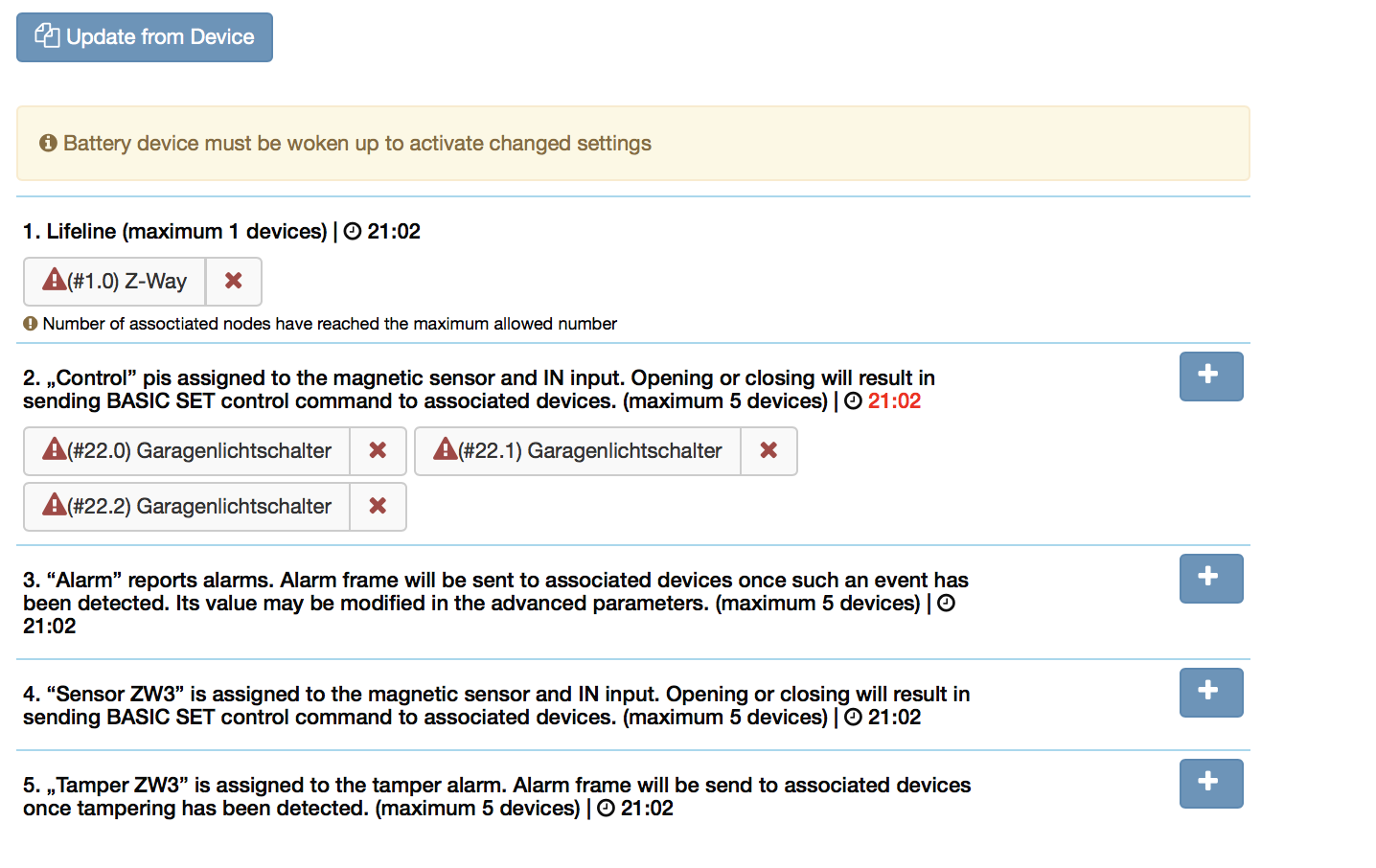The width and height of the screenshot is (1376, 868).
Task: Select the (#22.0) Garagenlichtschalter device label
Action: pyautogui.click(x=199, y=451)
